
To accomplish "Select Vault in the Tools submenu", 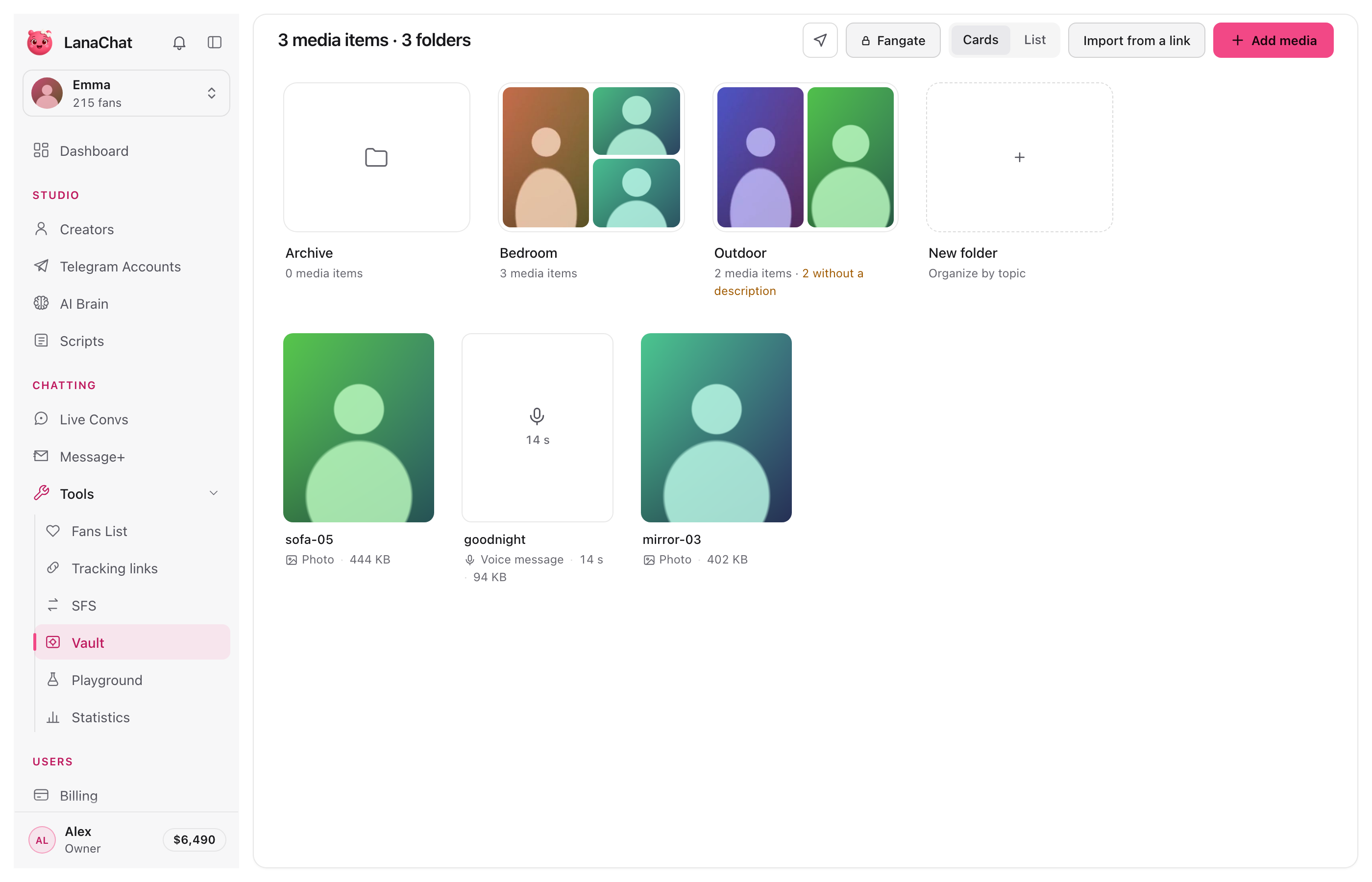I will [x=132, y=642].
